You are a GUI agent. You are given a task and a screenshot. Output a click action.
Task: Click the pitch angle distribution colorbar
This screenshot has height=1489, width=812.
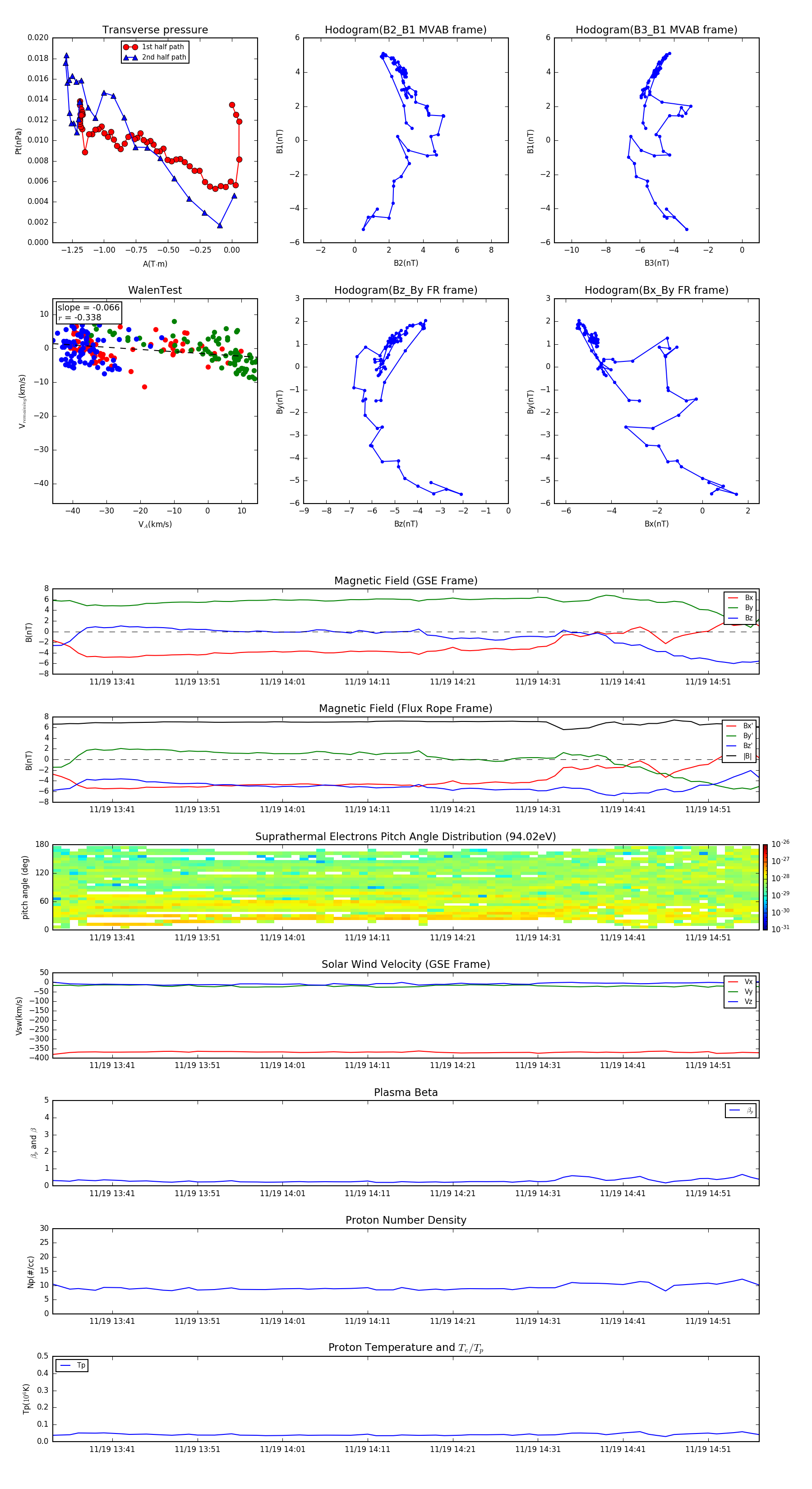(x=765, y=886)
